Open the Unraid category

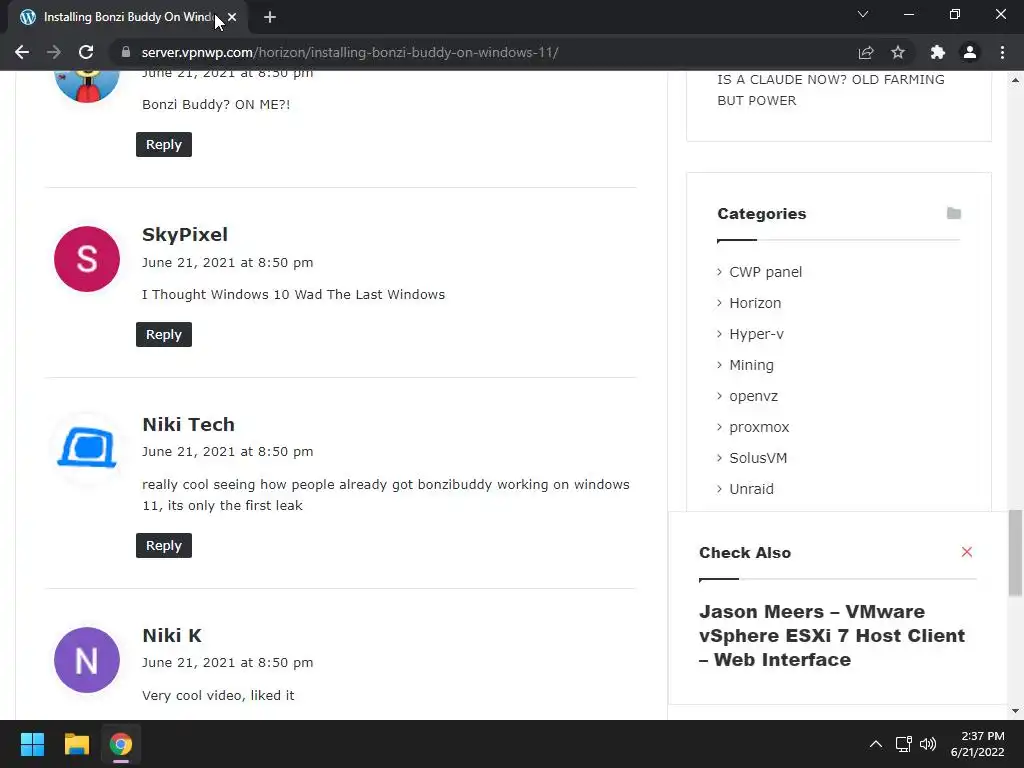(x=751, y=488)
